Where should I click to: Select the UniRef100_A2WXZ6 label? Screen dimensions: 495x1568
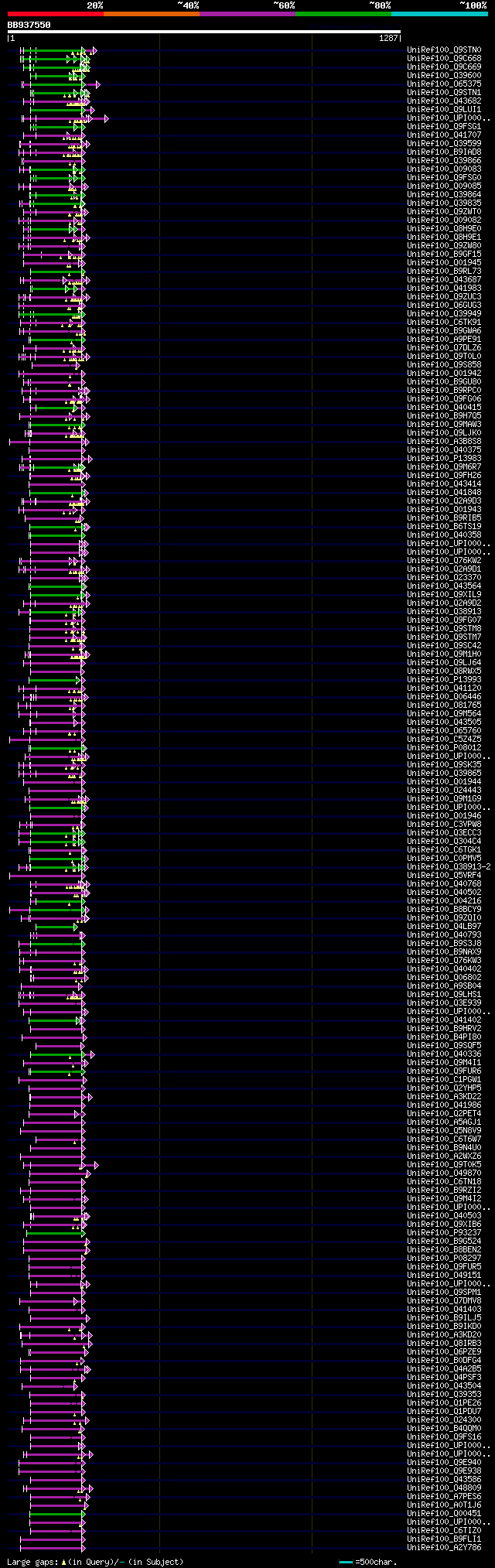444,1156
